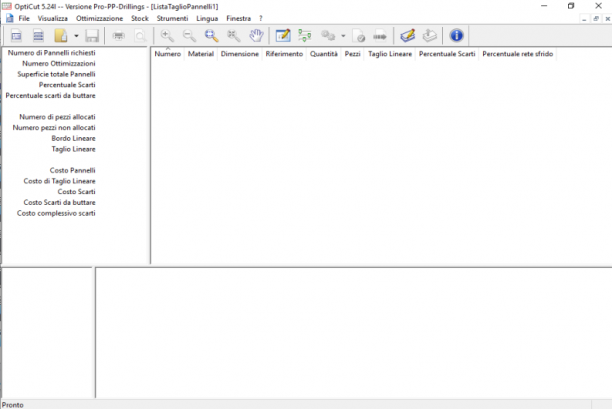Click the grey arrow export icon

pyautogui.click(x=380, y=36)
